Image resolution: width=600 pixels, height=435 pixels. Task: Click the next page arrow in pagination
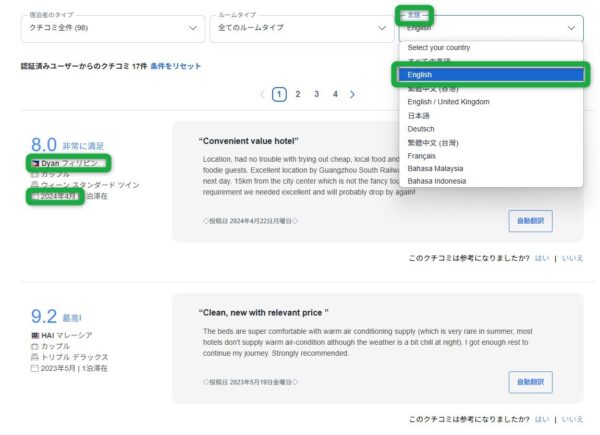point(352,94)
